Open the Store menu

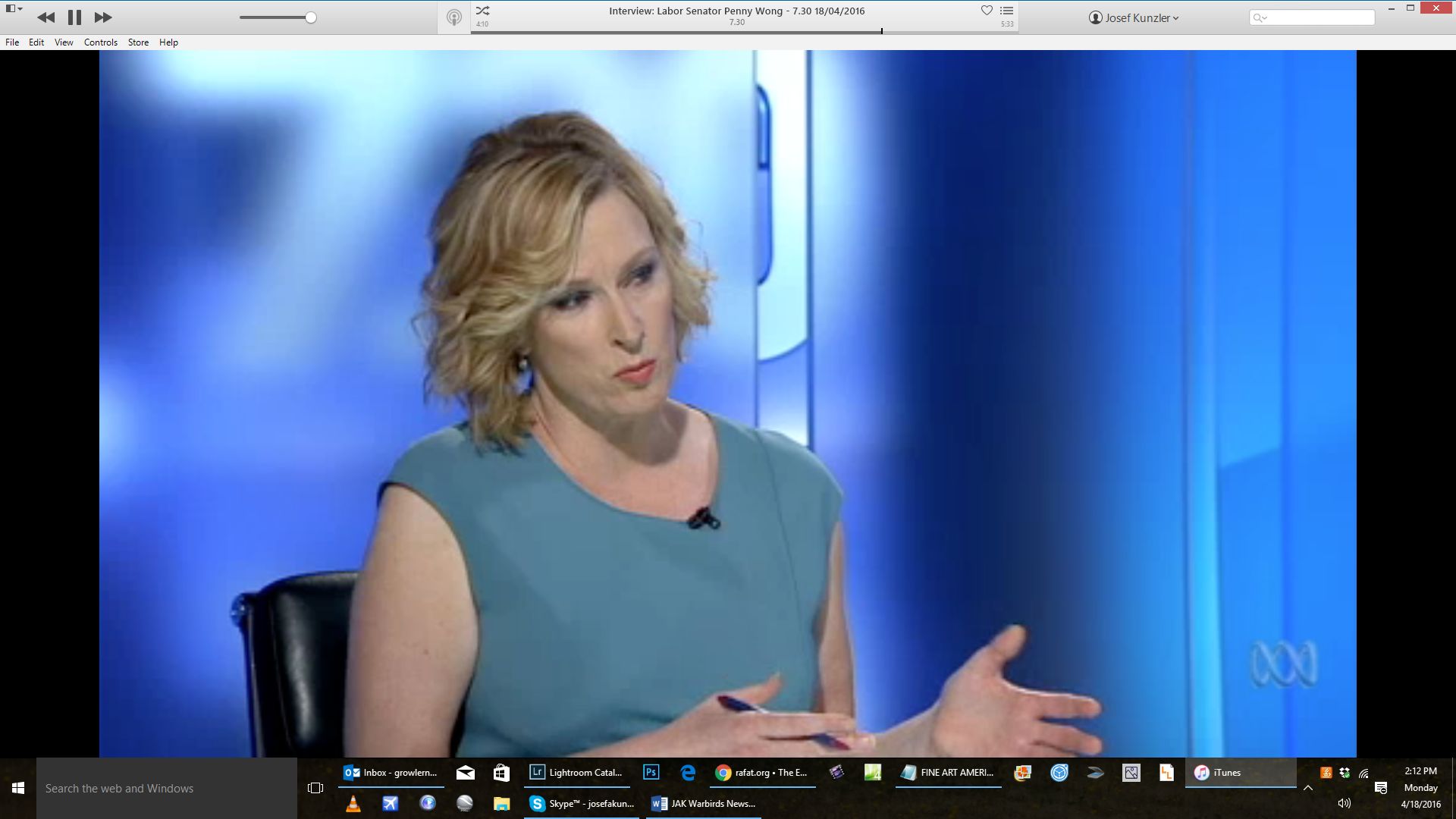pyautogui.click(x=138, y=42)
